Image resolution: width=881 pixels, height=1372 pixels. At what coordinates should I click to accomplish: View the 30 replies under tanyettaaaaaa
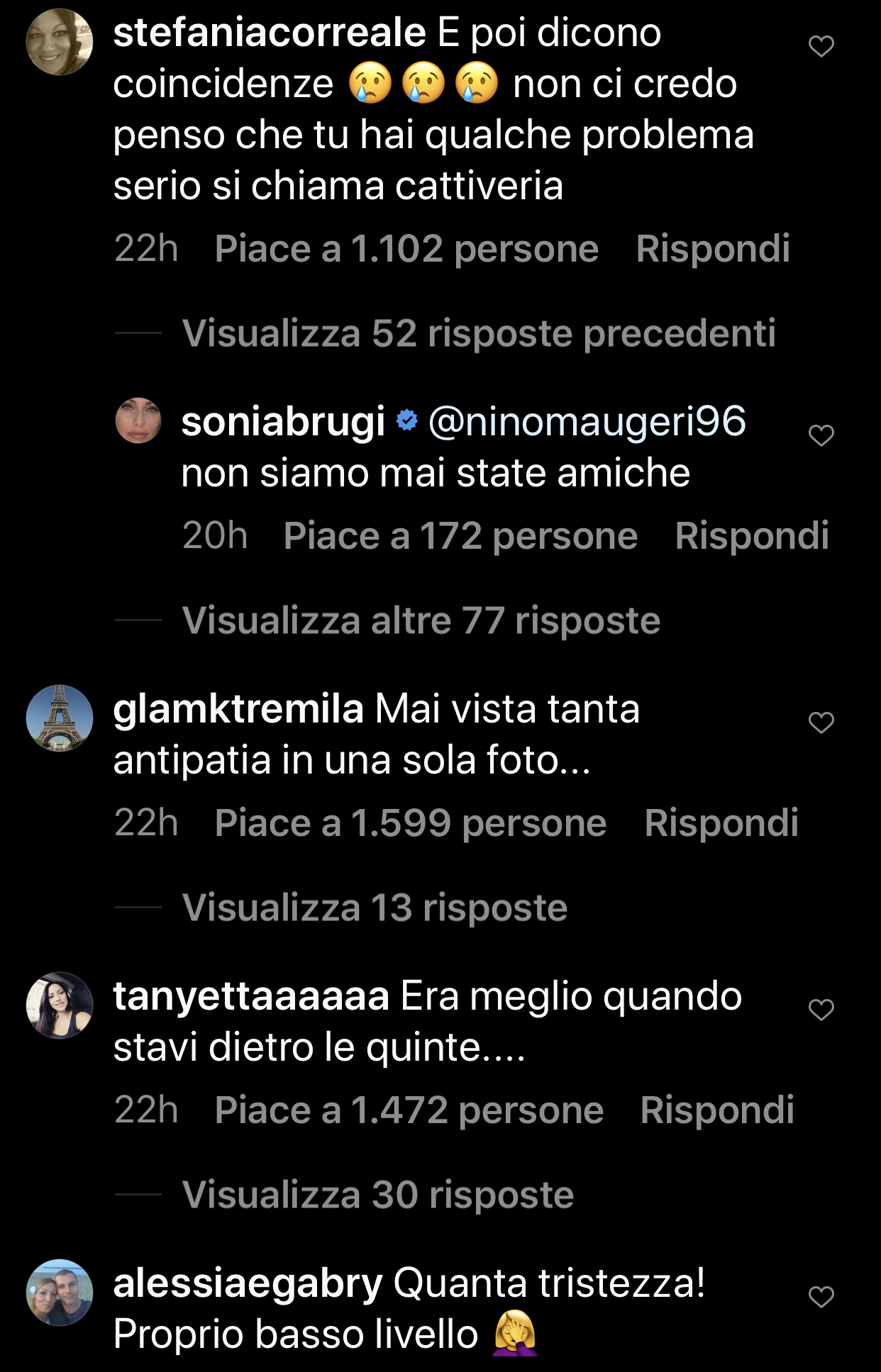click(x=377, y=1195)
